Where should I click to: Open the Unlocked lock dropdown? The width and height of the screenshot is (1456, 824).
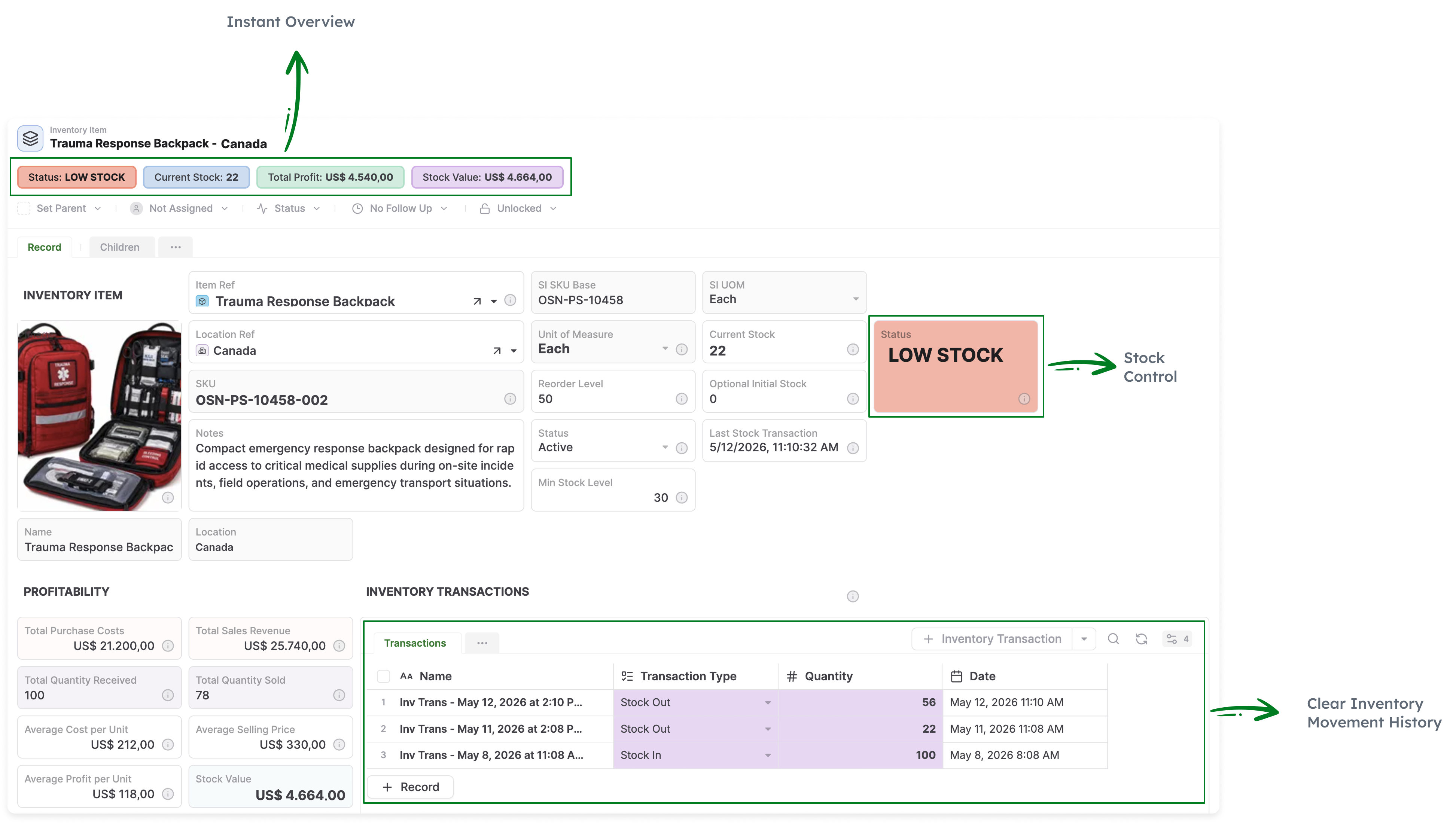pyautogui.click(x=518, y=209)
